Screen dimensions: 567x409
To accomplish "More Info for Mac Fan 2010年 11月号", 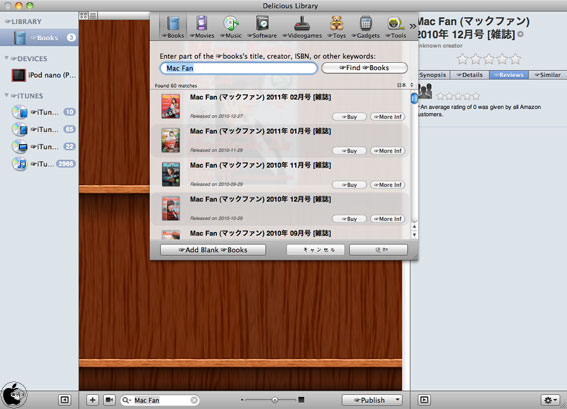I will tap(388, 185).
